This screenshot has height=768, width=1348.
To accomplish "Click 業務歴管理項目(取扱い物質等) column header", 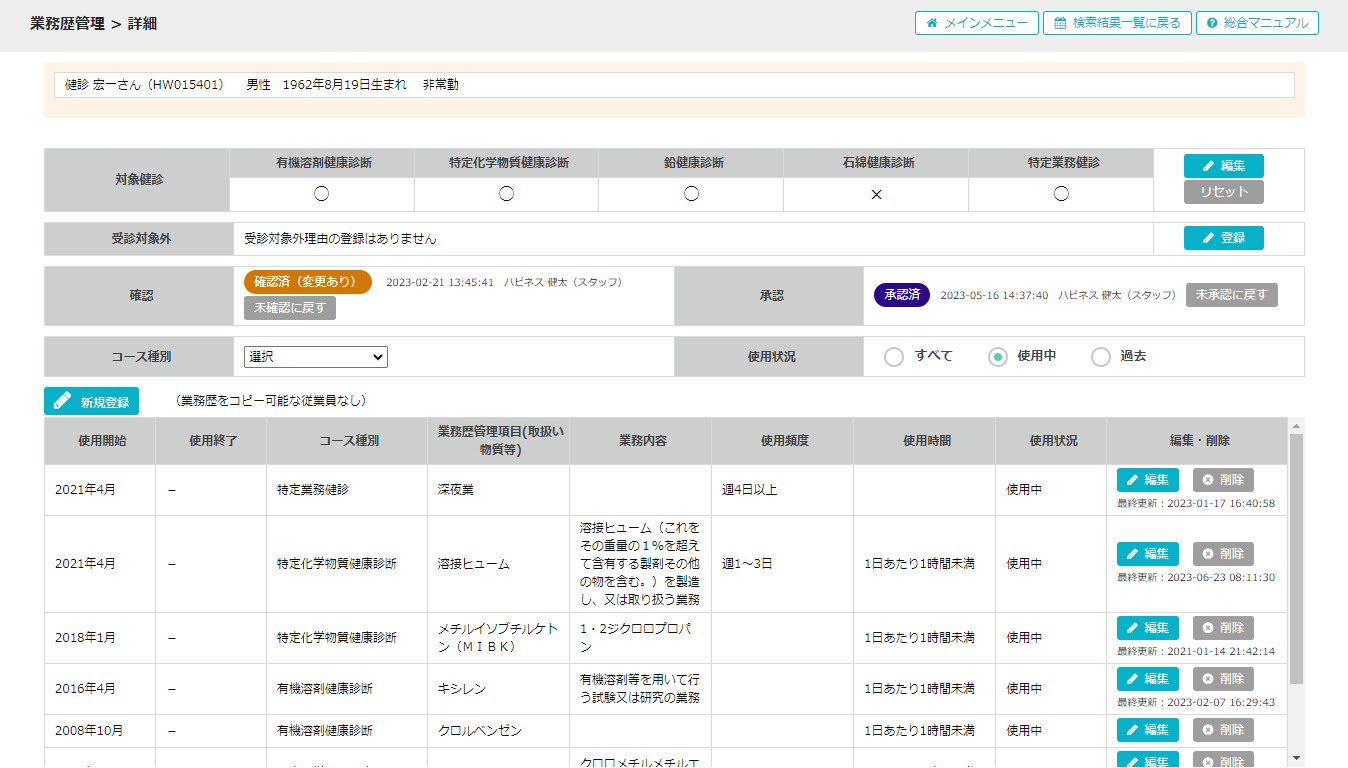I will 498,441.
